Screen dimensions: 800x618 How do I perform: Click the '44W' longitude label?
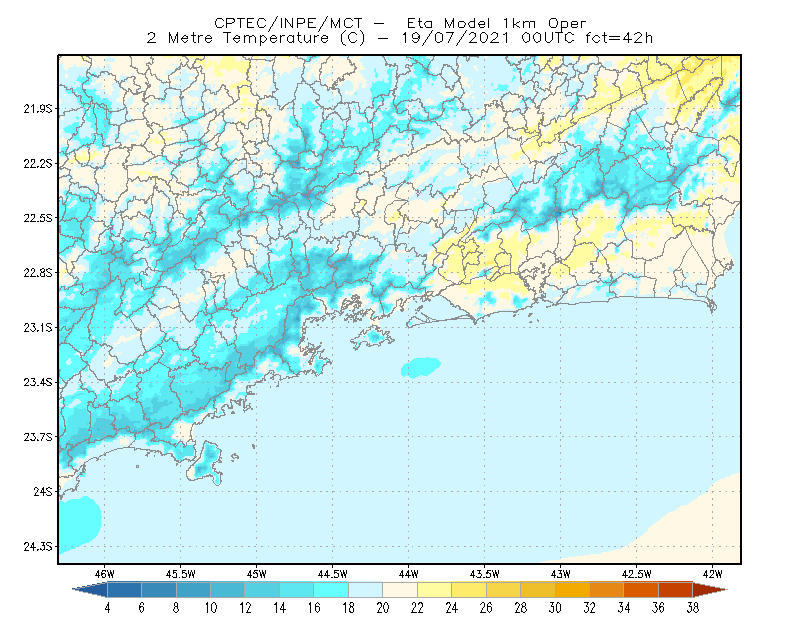coord(409,574)
